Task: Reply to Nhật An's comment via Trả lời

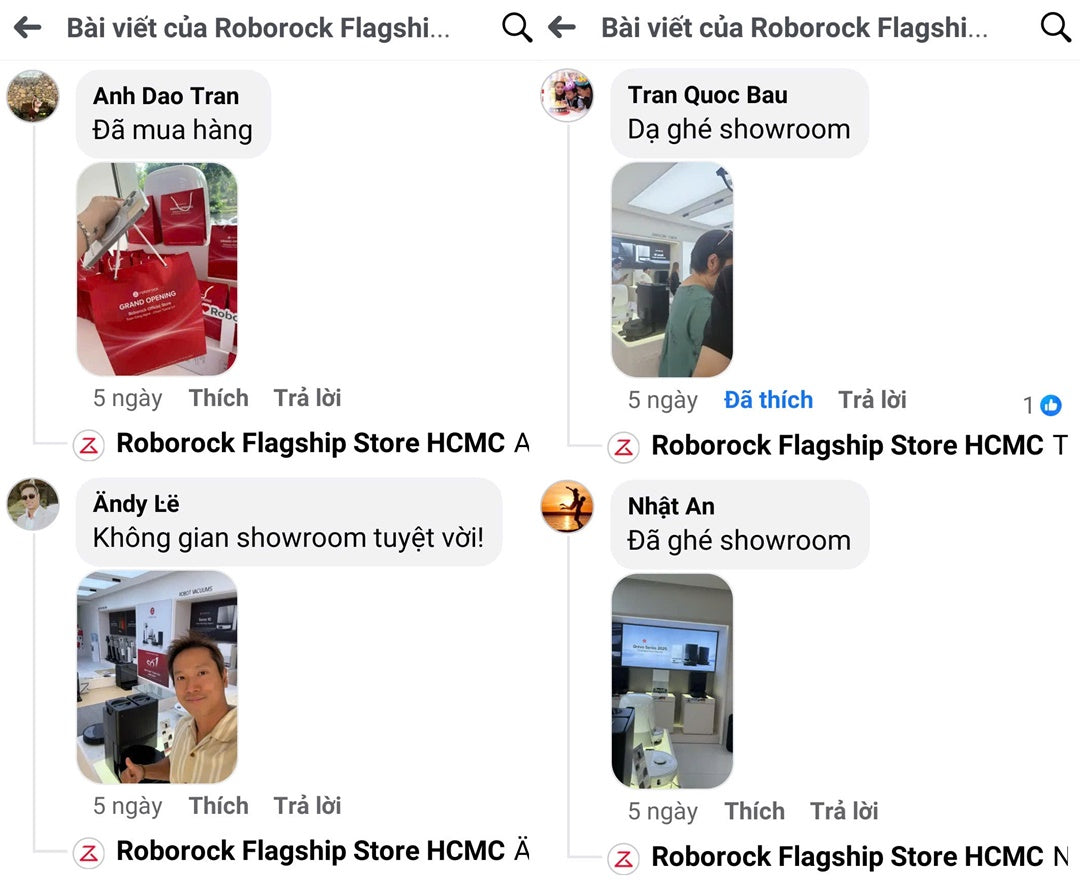Action: [844, 811]
